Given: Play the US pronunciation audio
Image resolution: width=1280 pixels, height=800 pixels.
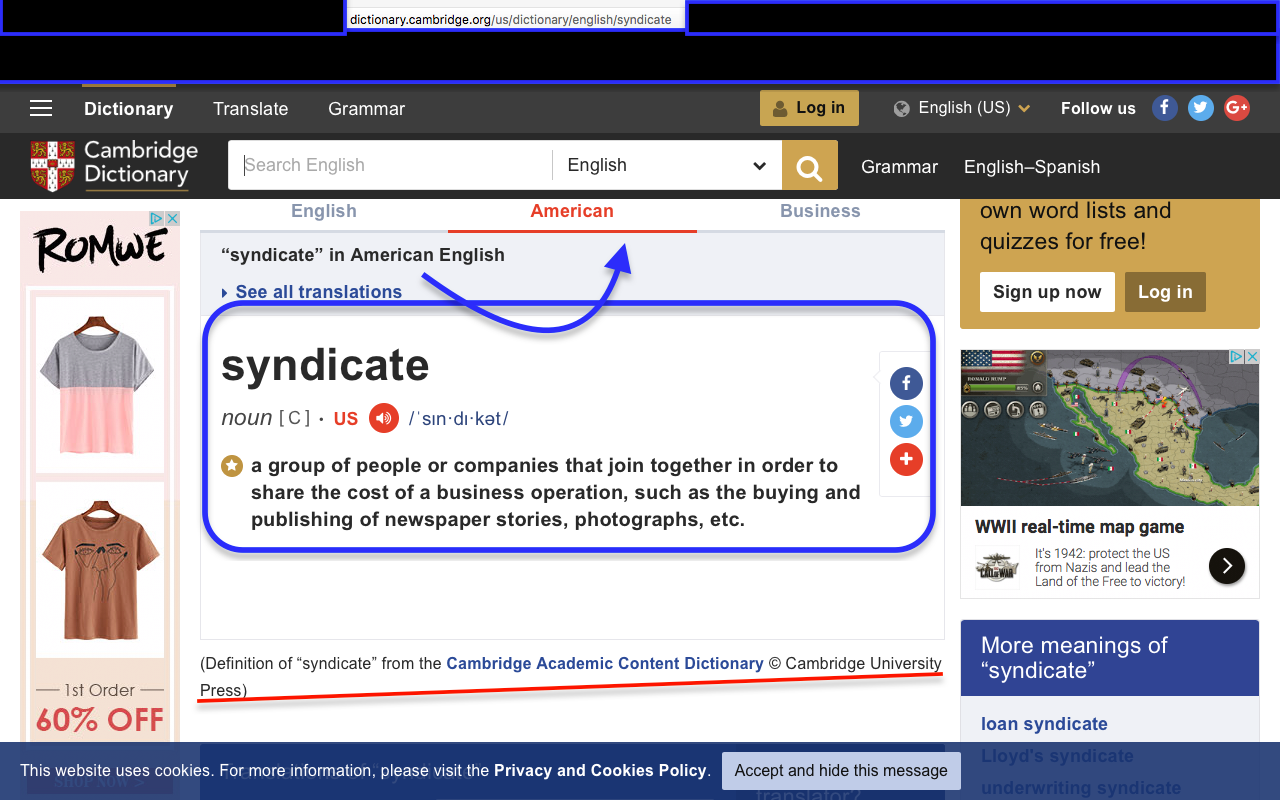Looking at the screenshot, I should (384, 418).
